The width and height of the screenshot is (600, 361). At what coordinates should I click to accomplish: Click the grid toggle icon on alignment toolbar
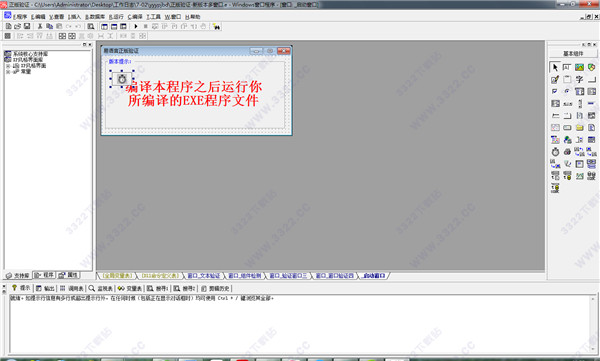click(7, 36)
